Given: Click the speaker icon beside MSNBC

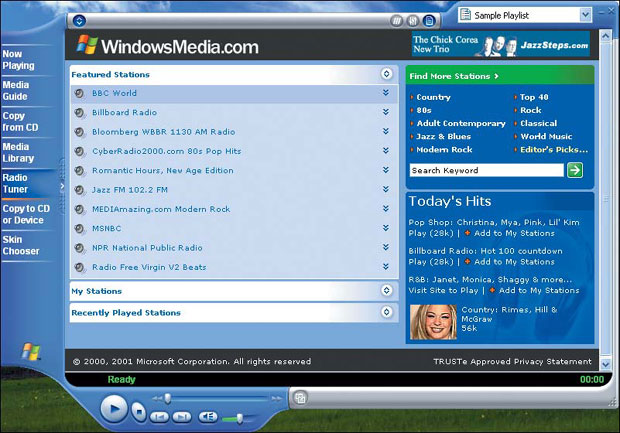Looking at the screenshot, I should tap(79, 229).
